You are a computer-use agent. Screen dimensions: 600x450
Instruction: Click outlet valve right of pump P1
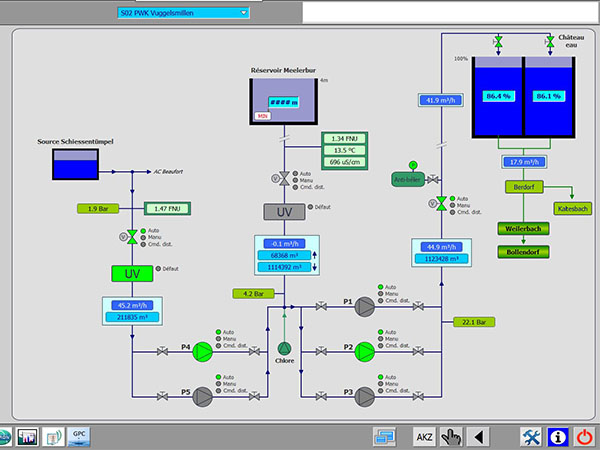(418, 306)
